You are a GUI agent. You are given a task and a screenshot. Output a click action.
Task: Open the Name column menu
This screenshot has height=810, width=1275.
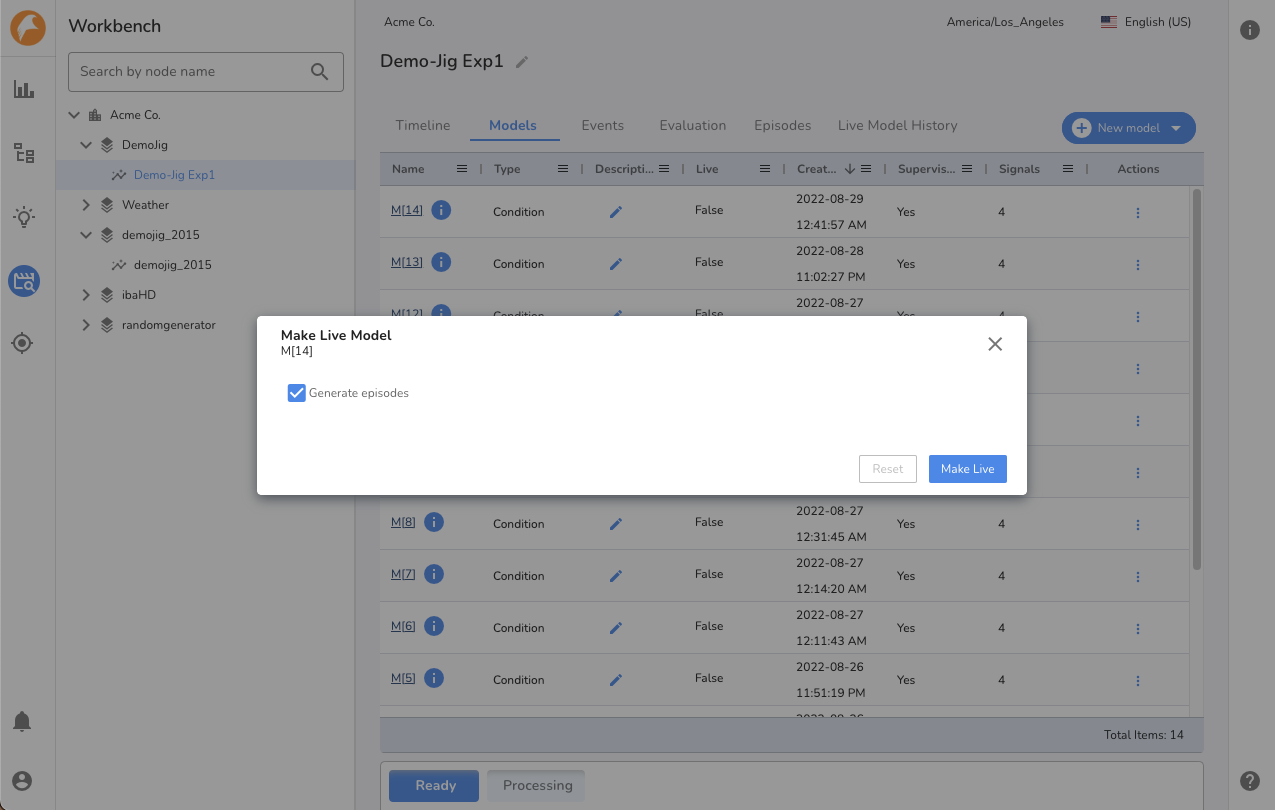[x=462, y=169]
